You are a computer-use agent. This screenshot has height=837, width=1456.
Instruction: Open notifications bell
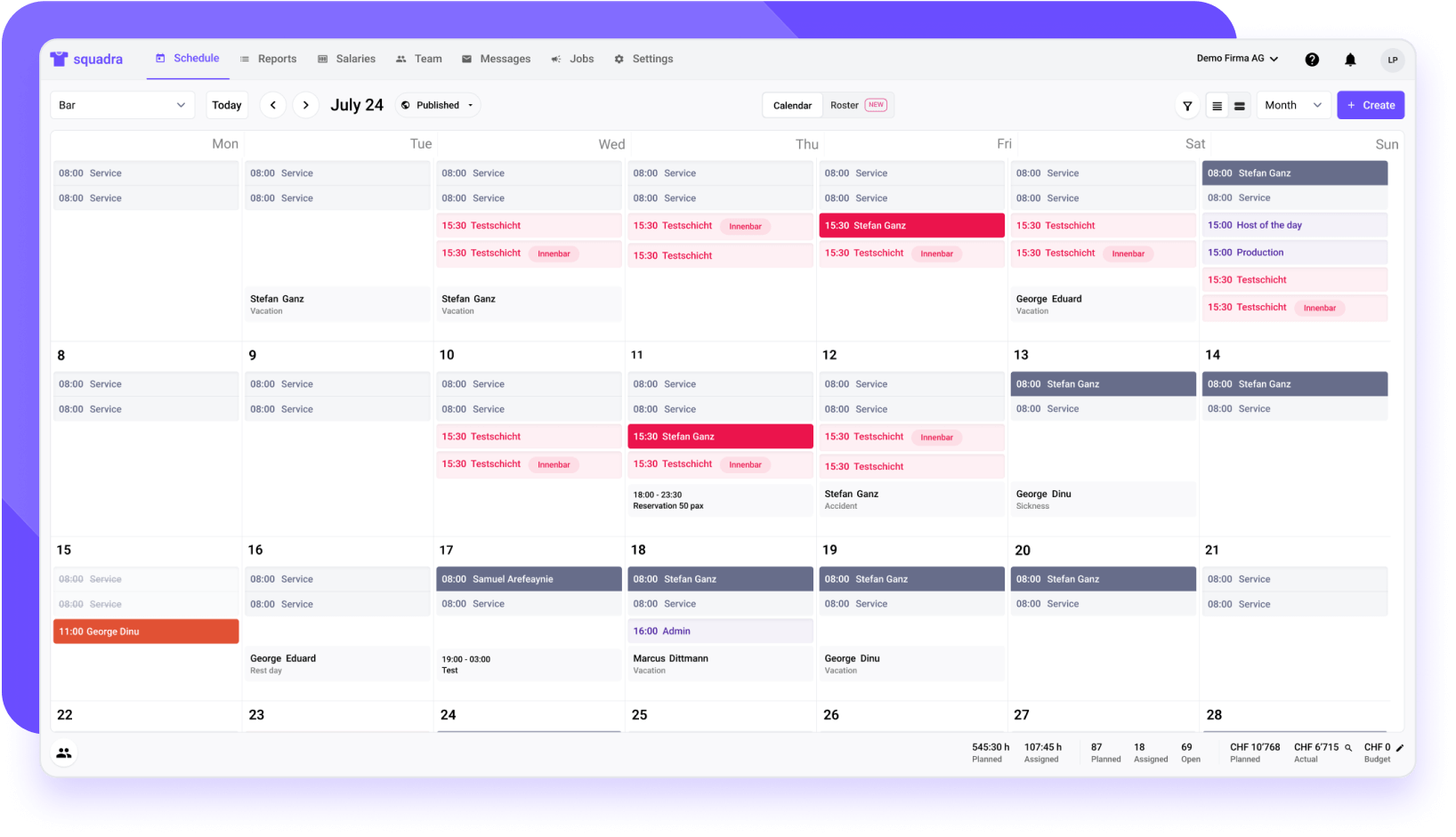[1350, 59]
